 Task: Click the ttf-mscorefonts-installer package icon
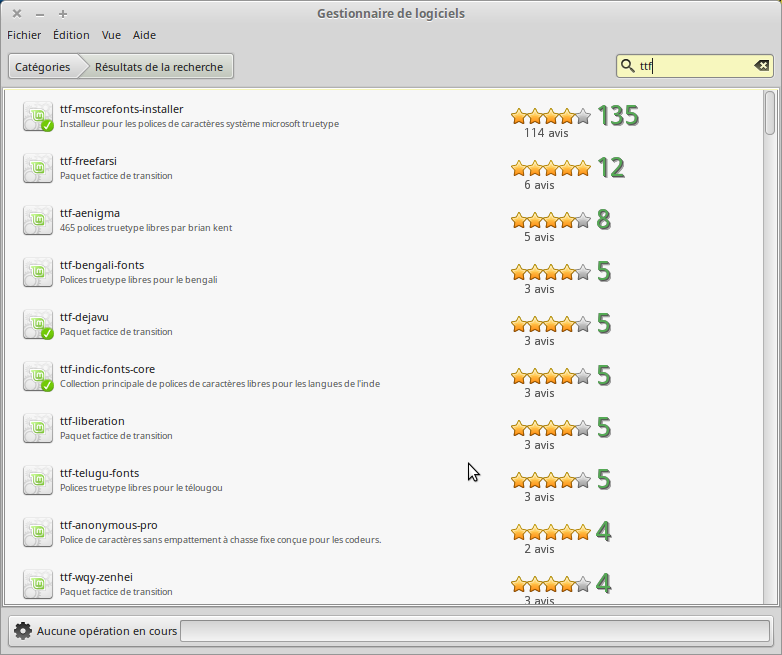click(x=38, y=116)
